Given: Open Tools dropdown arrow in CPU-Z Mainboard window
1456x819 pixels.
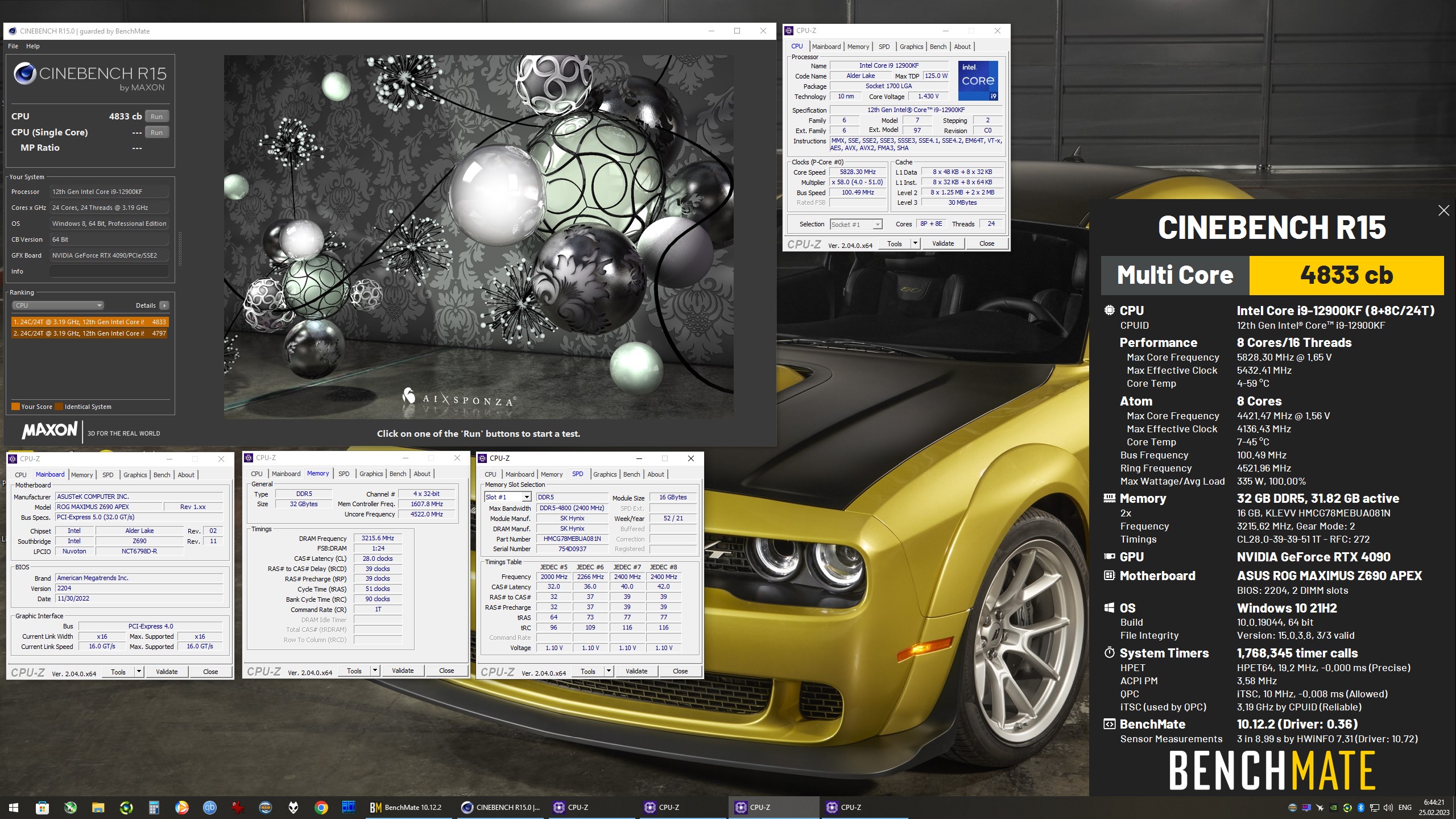Looking at the screenshot, I should pos(139,672).
